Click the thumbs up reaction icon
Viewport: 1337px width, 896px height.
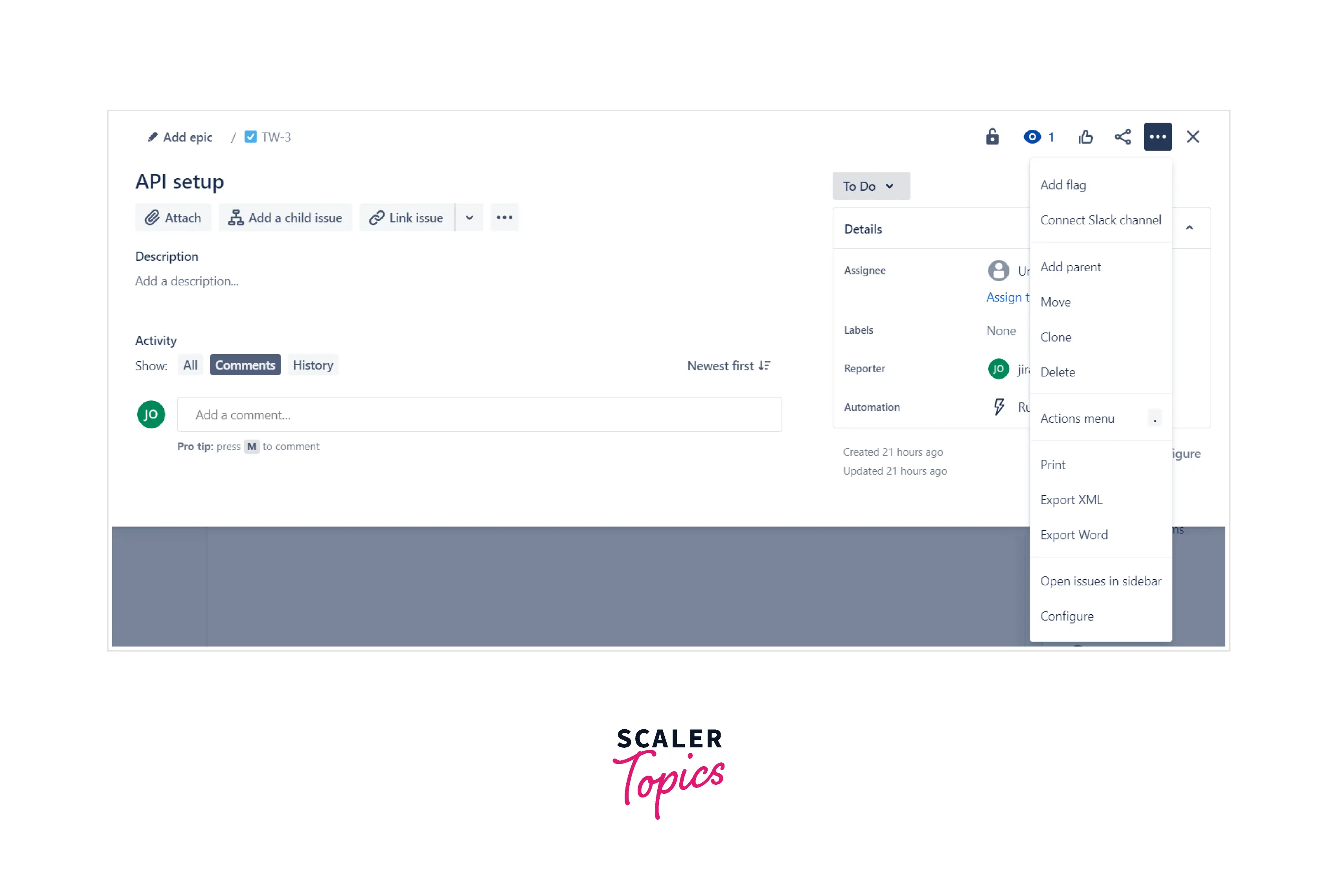tap(1086, 136)
